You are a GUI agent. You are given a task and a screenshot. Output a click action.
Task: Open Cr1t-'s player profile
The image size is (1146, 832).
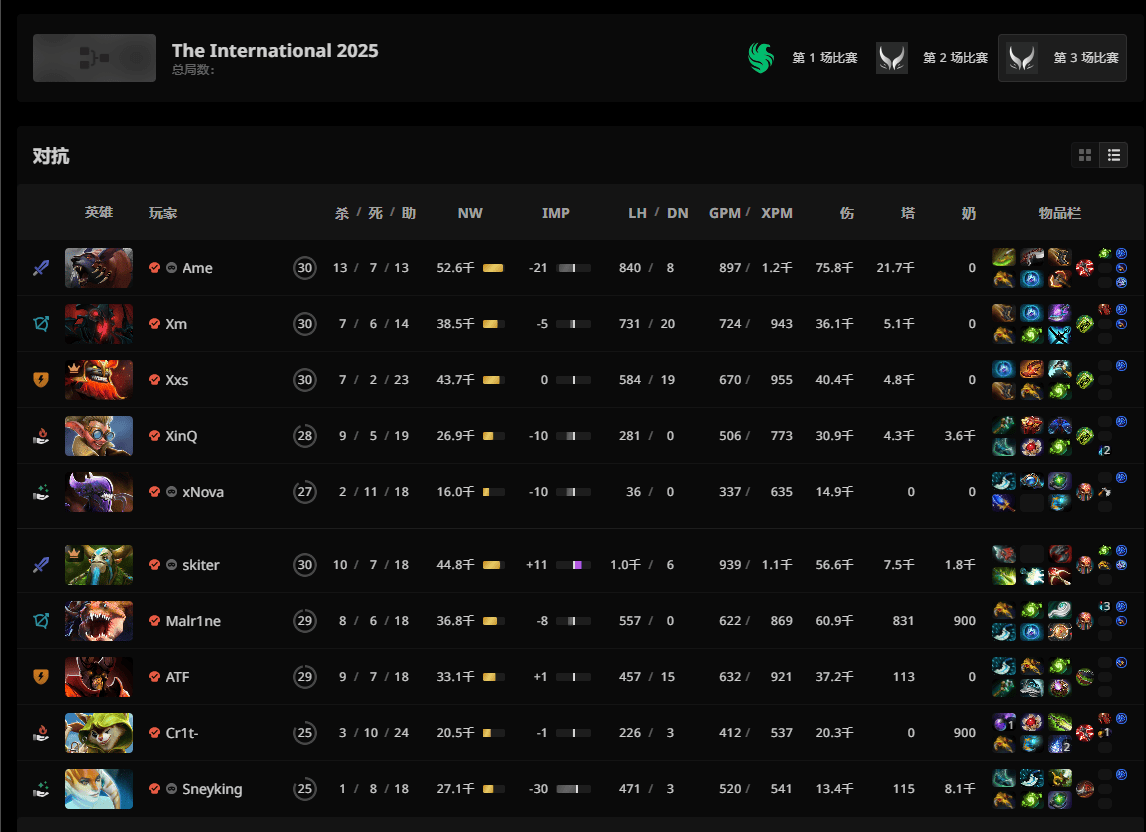point(181,733)
